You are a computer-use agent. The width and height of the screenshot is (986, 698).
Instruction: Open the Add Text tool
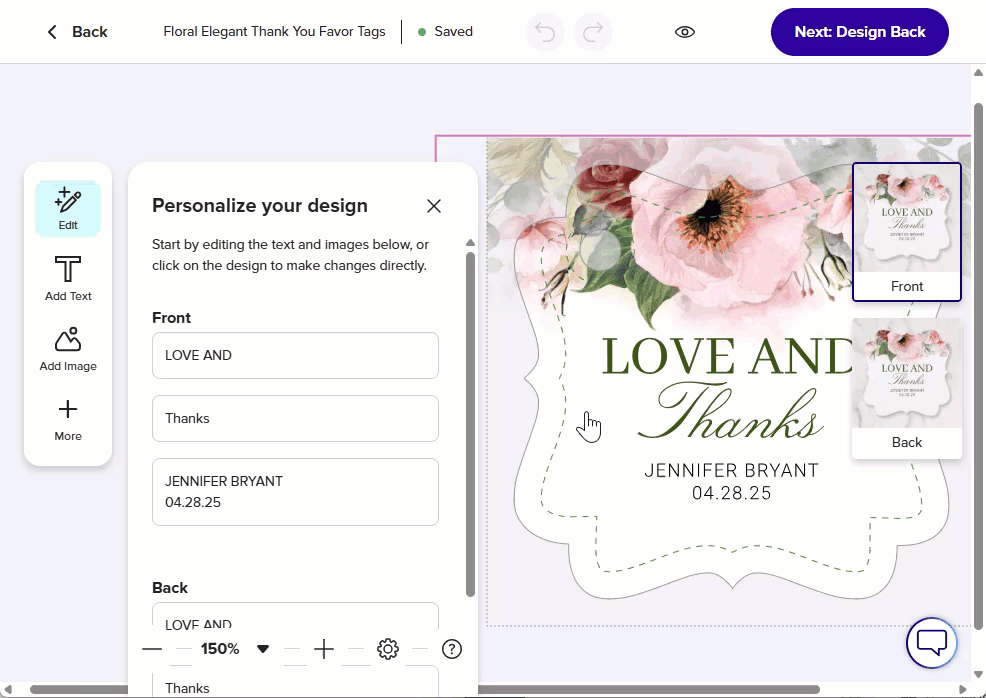point(68,278)
